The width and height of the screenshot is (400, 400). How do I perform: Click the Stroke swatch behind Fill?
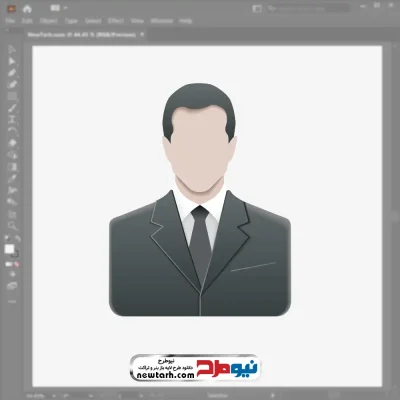pos(15,254)
